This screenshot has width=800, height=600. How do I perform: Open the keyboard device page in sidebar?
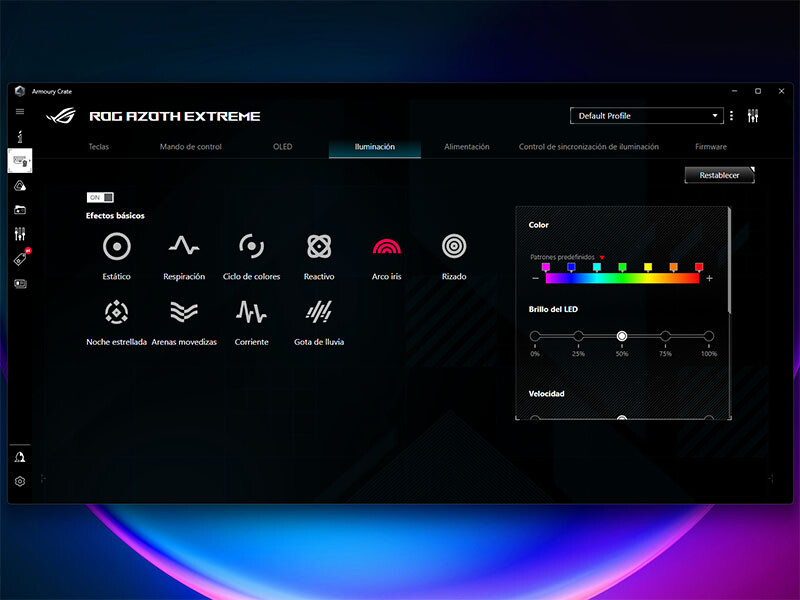pos(20,161)
